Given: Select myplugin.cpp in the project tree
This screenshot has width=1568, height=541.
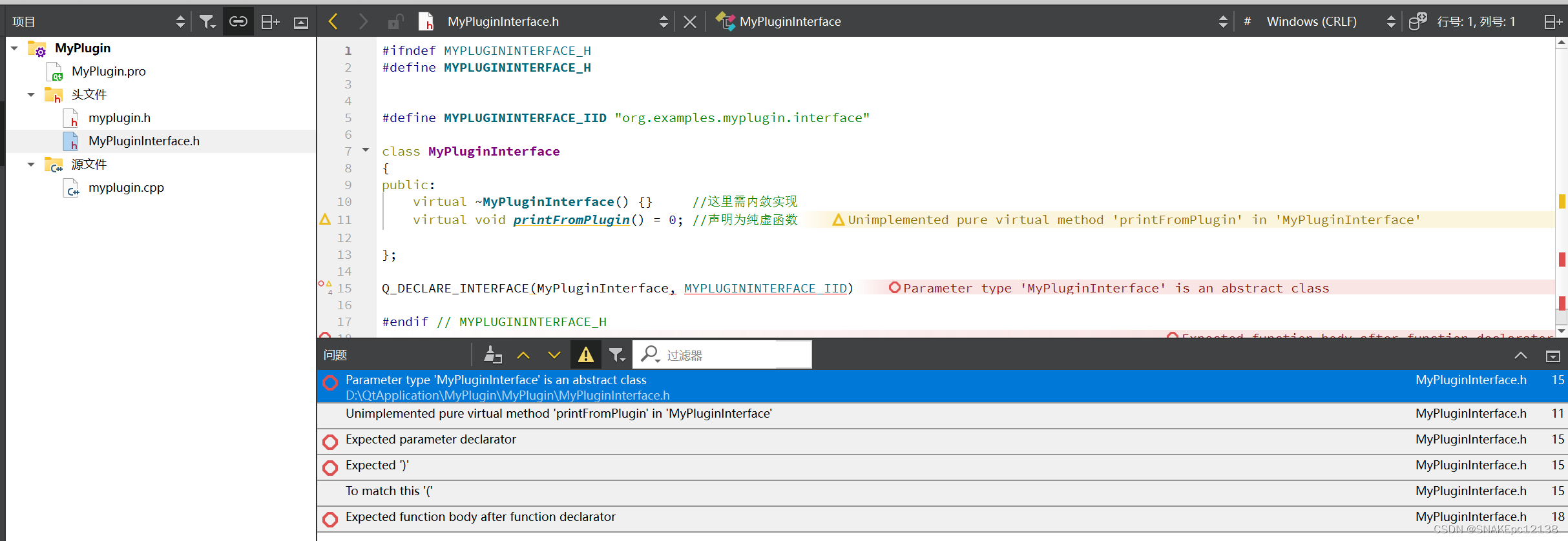Looking at the screenshot, I should pos(126,188).
